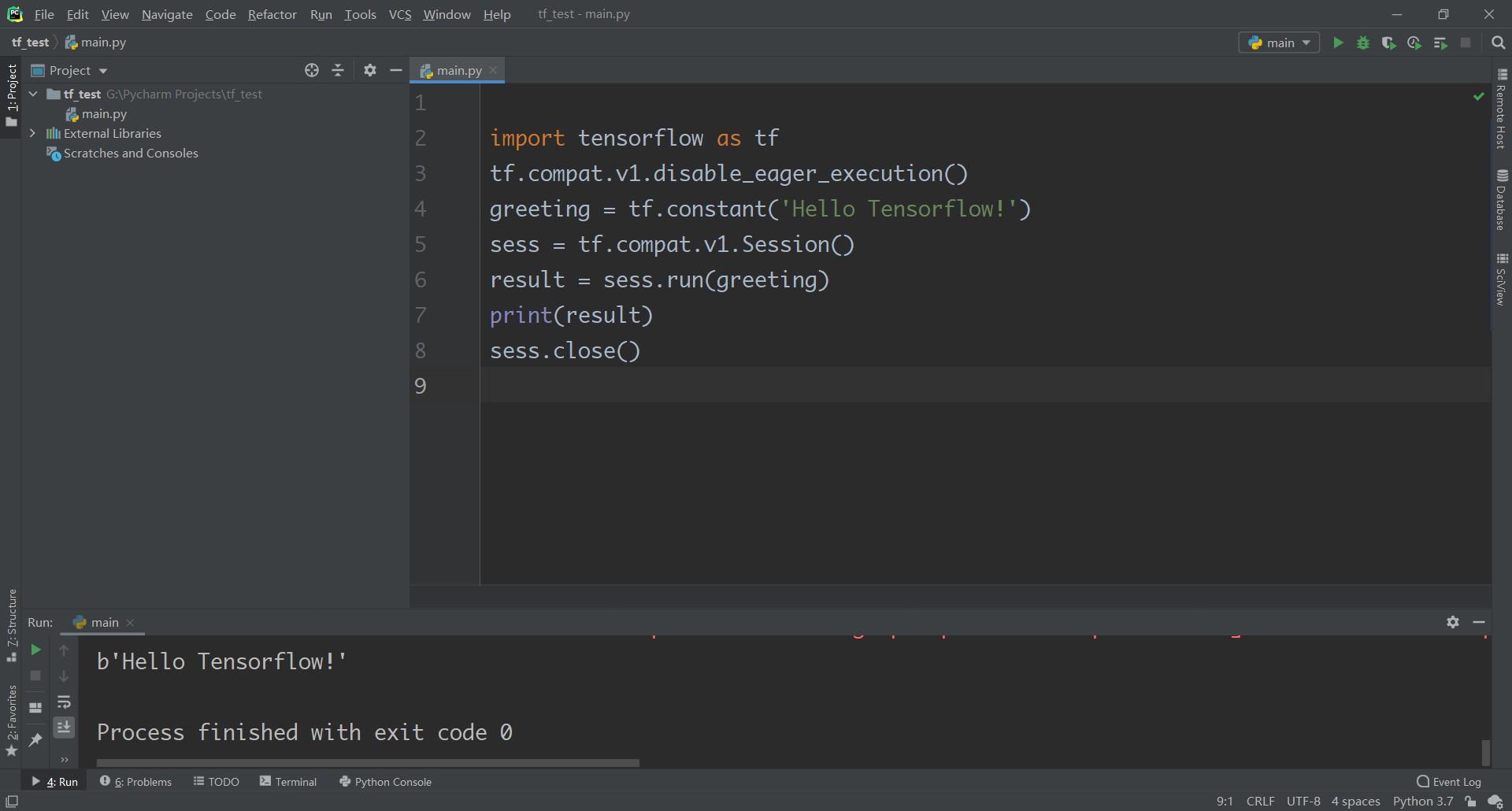Restore layout in the Run panel
Viewport: 1512px width, 811px height.
tap(35, 707)
